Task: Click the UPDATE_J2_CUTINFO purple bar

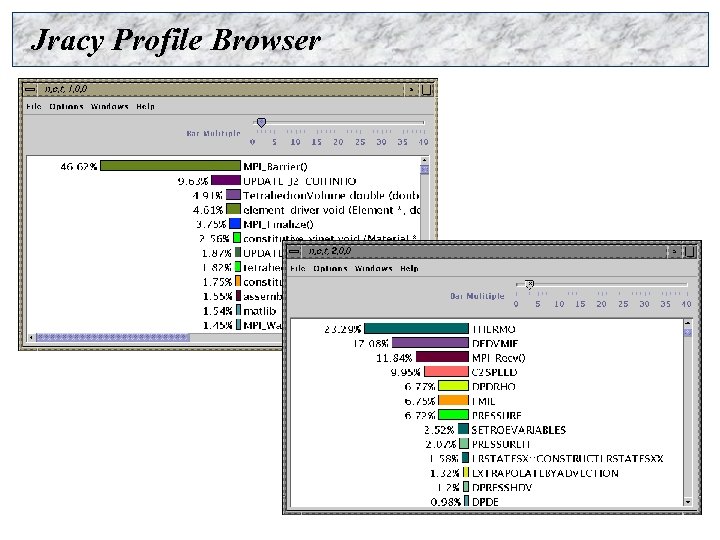Action: [x=225, y=180]
